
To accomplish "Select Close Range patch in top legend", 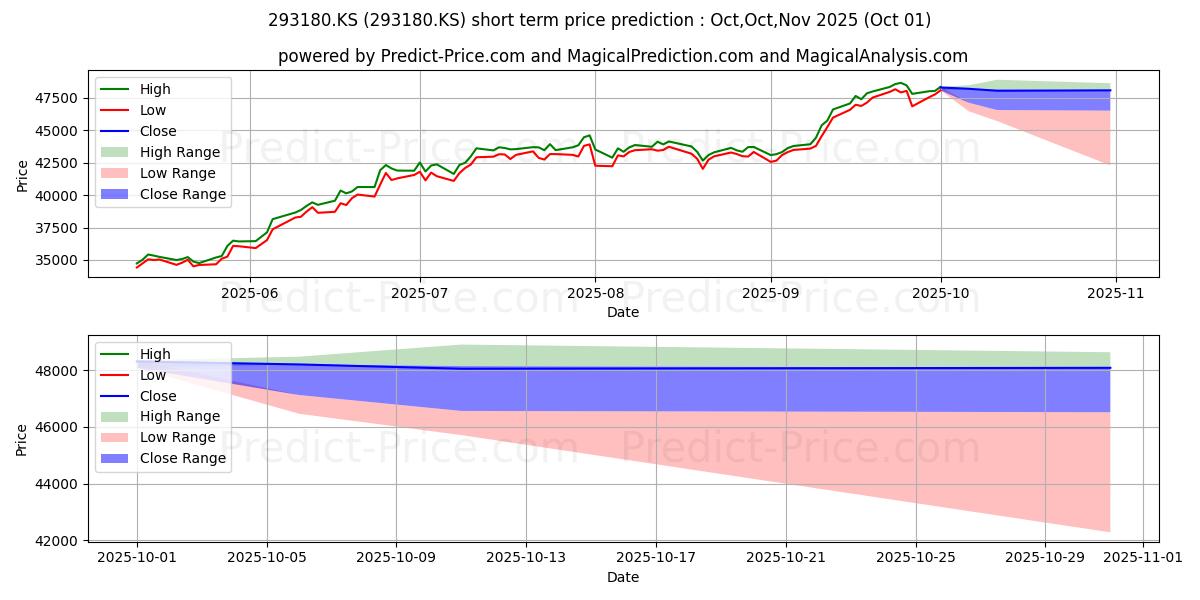I will pos(118,194).
